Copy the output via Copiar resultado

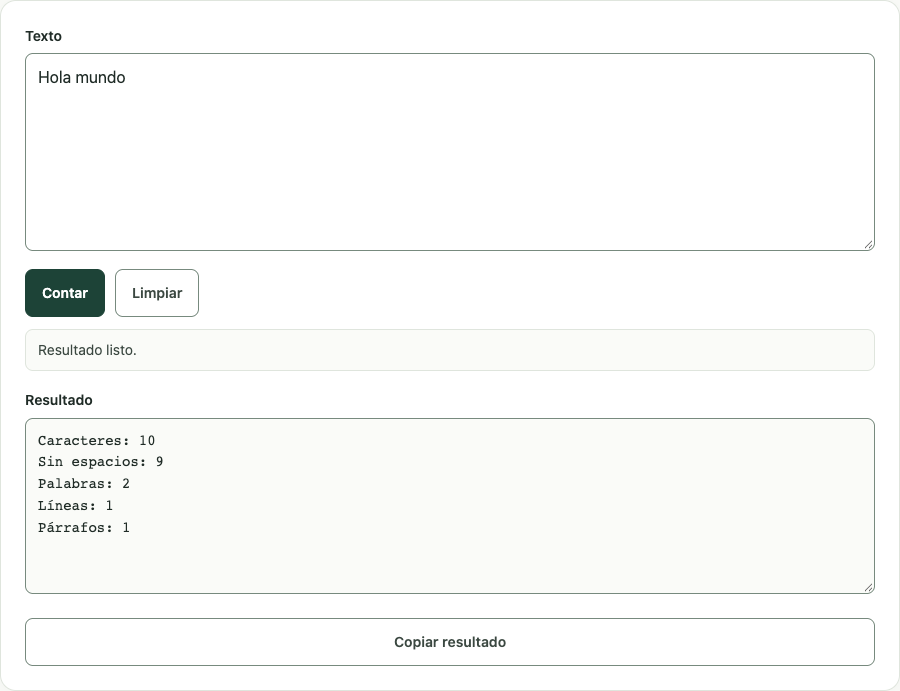[x=450, y=642]
